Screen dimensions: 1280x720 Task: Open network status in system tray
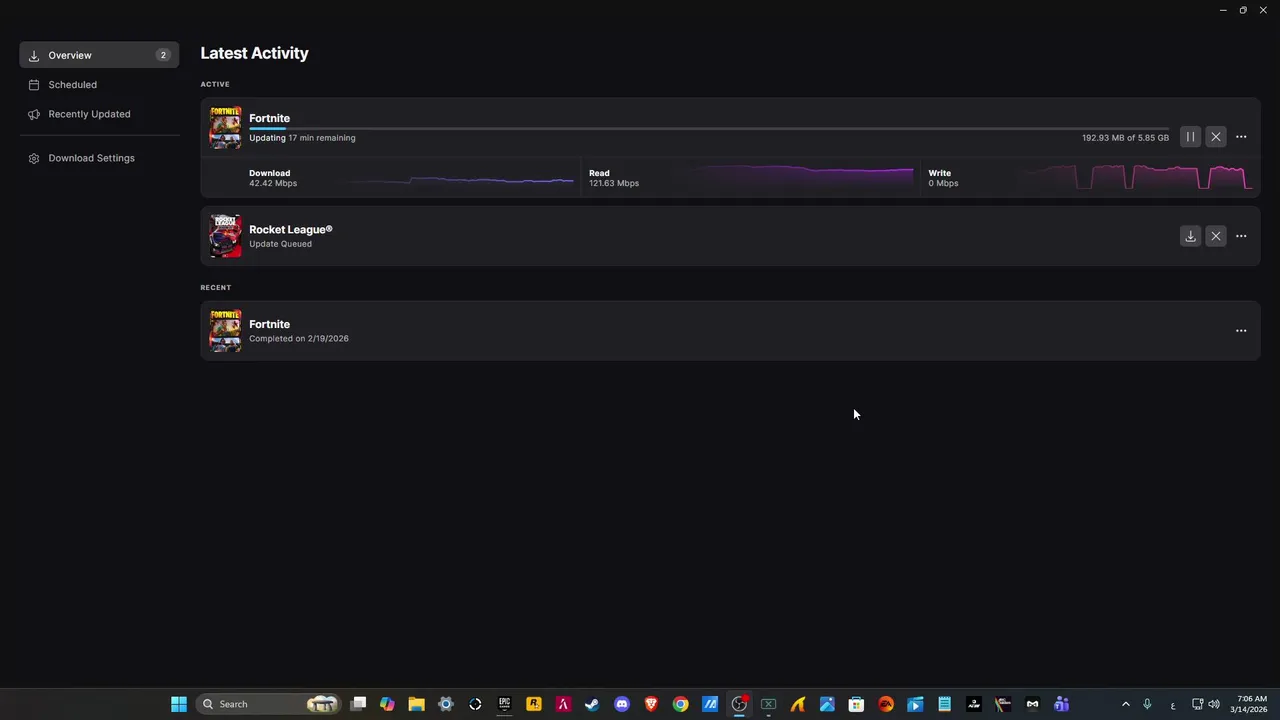[1198, 704]
